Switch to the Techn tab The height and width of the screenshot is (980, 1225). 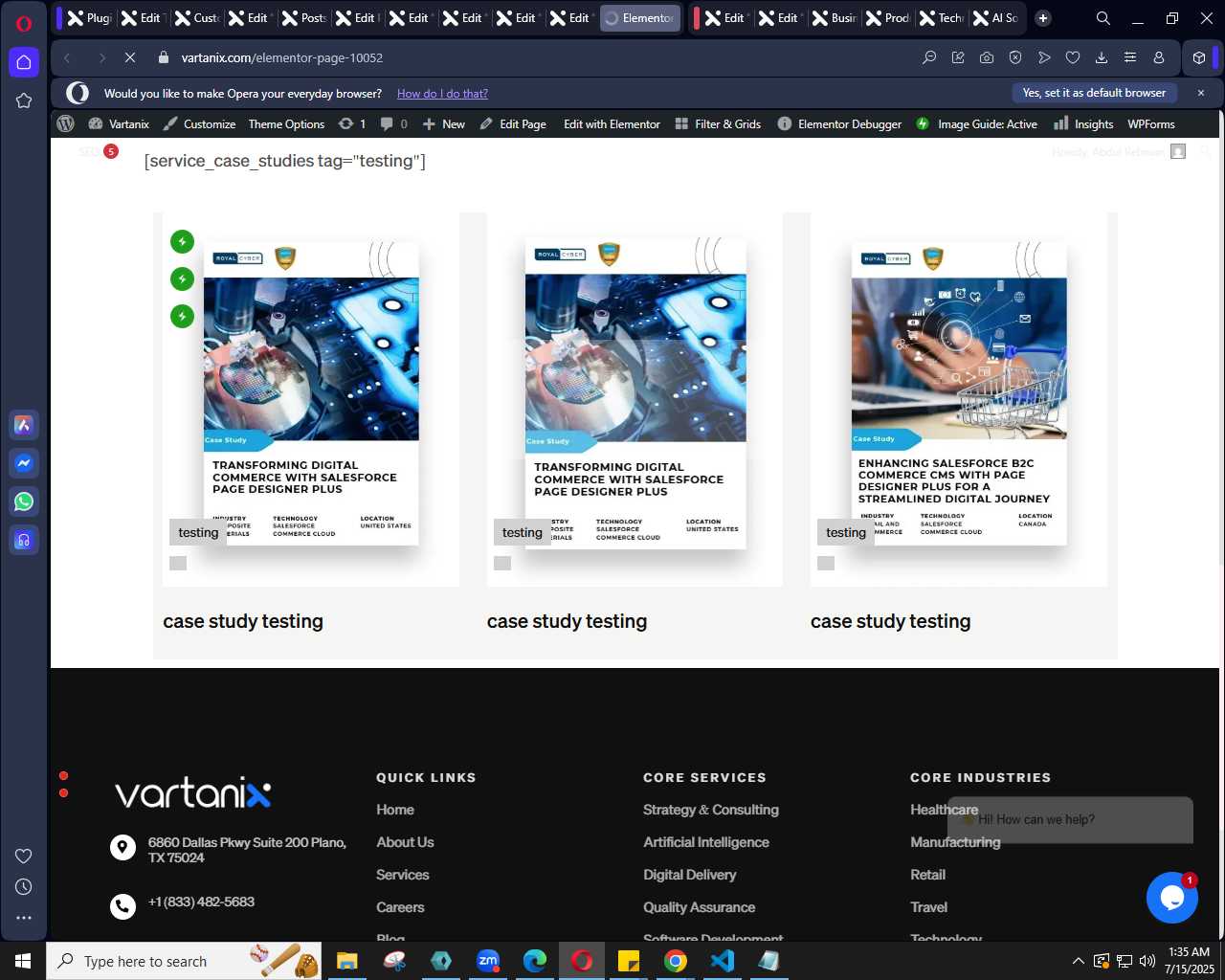pyautogui.click(x=942, y=18)
